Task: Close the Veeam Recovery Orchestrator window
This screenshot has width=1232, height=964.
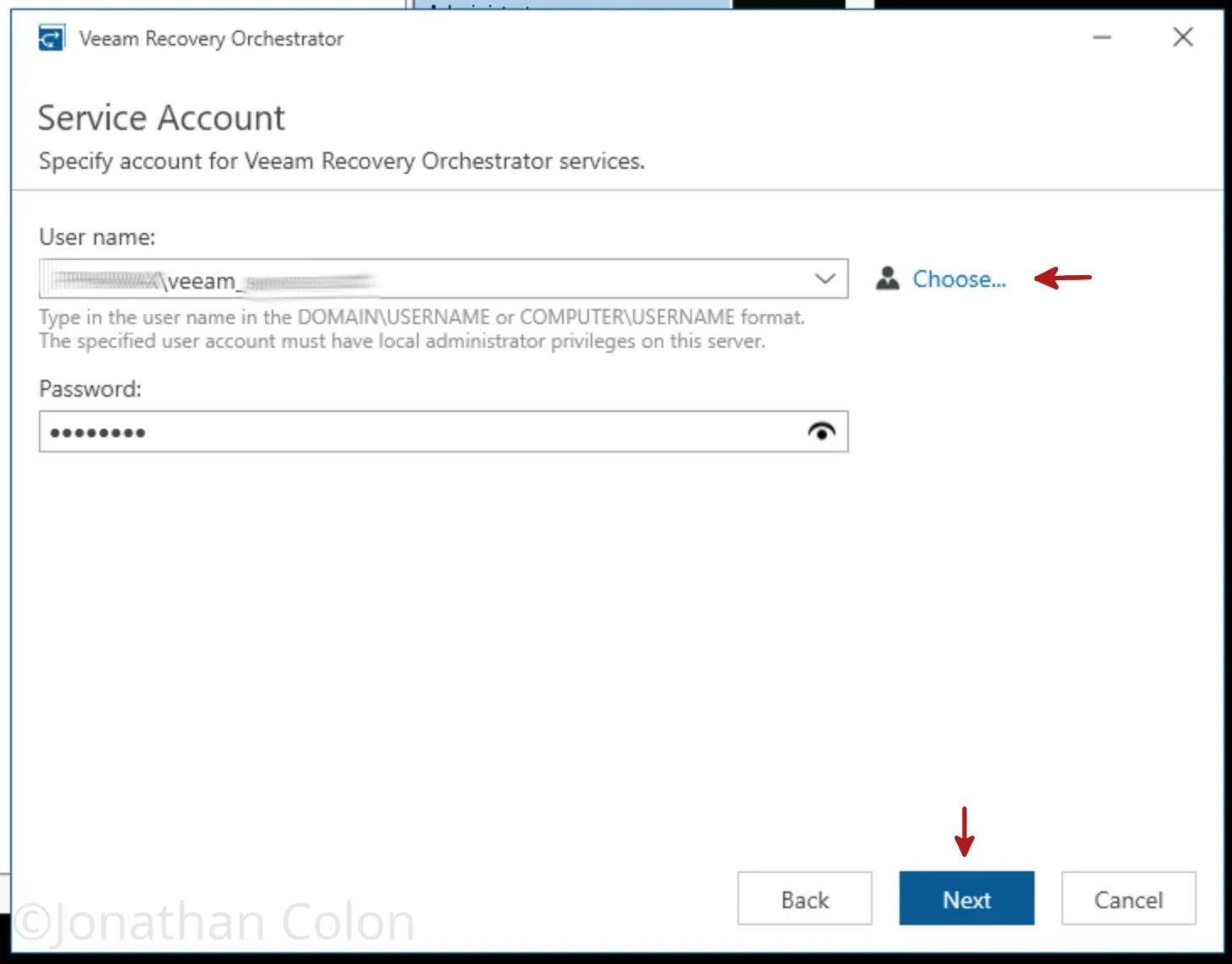Action: pyautogui.click(x=1183, y=37)
